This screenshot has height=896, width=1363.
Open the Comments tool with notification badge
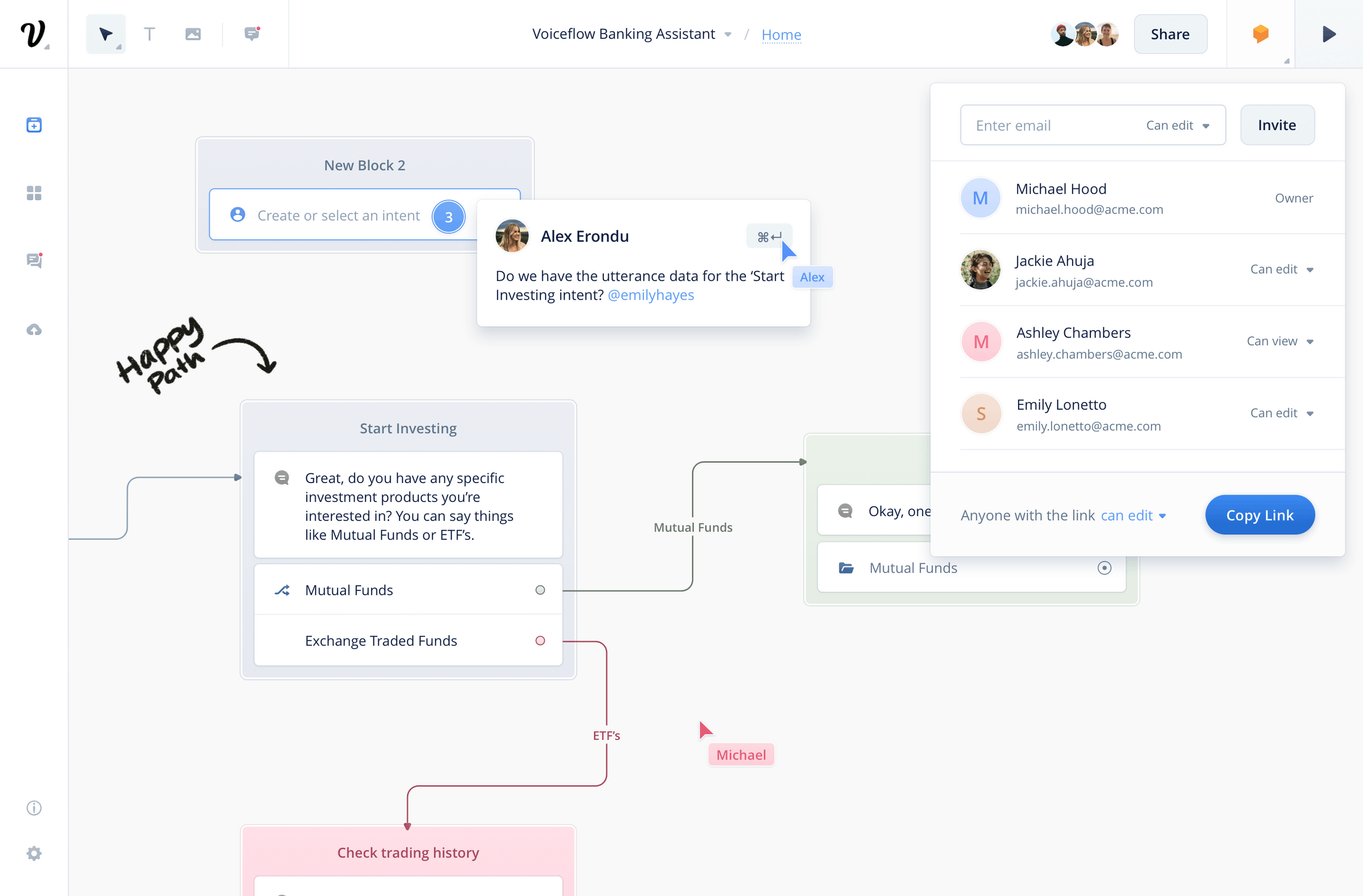coord(252,34)
